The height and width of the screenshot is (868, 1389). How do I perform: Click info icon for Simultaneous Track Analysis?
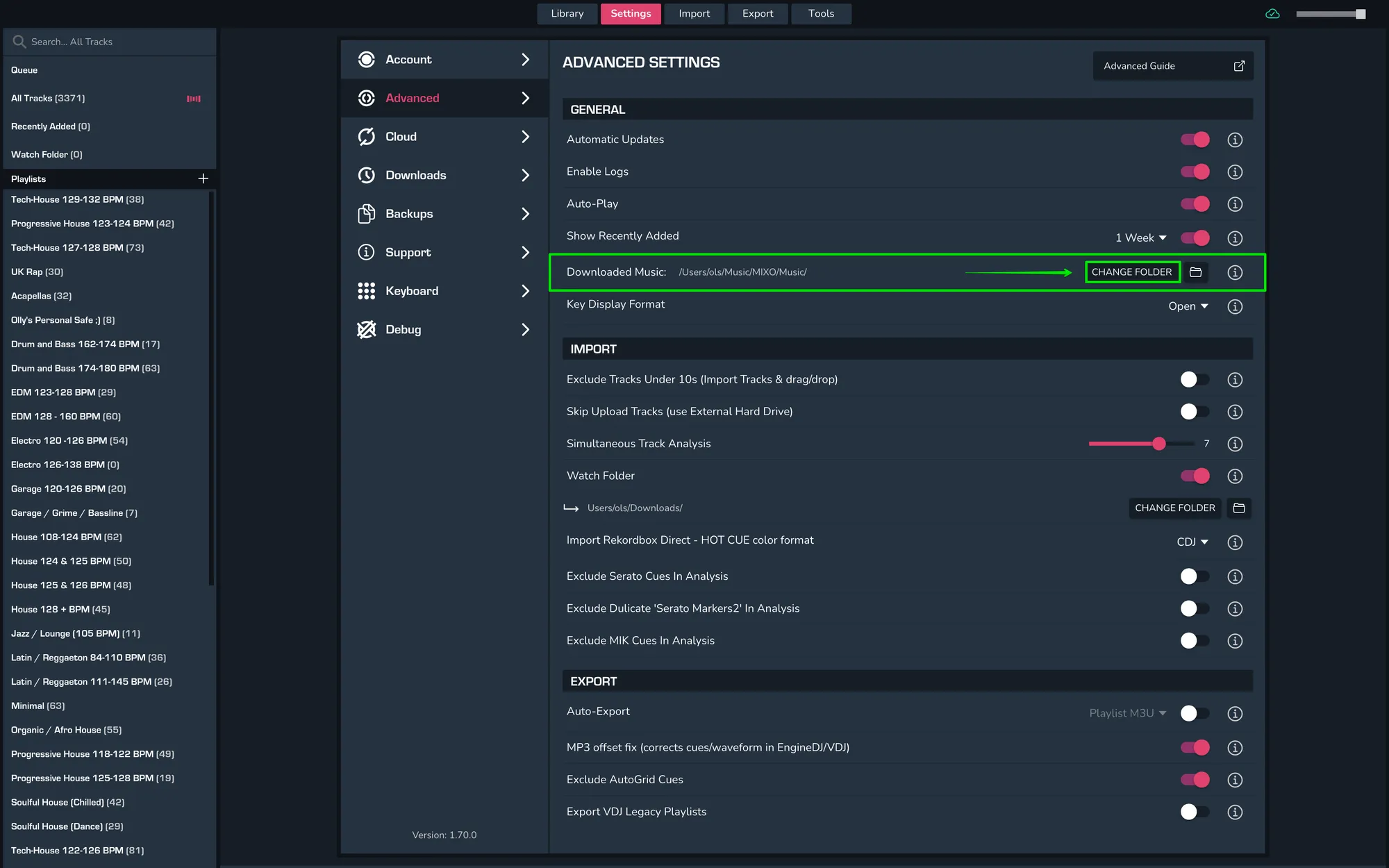[1234, 444]
